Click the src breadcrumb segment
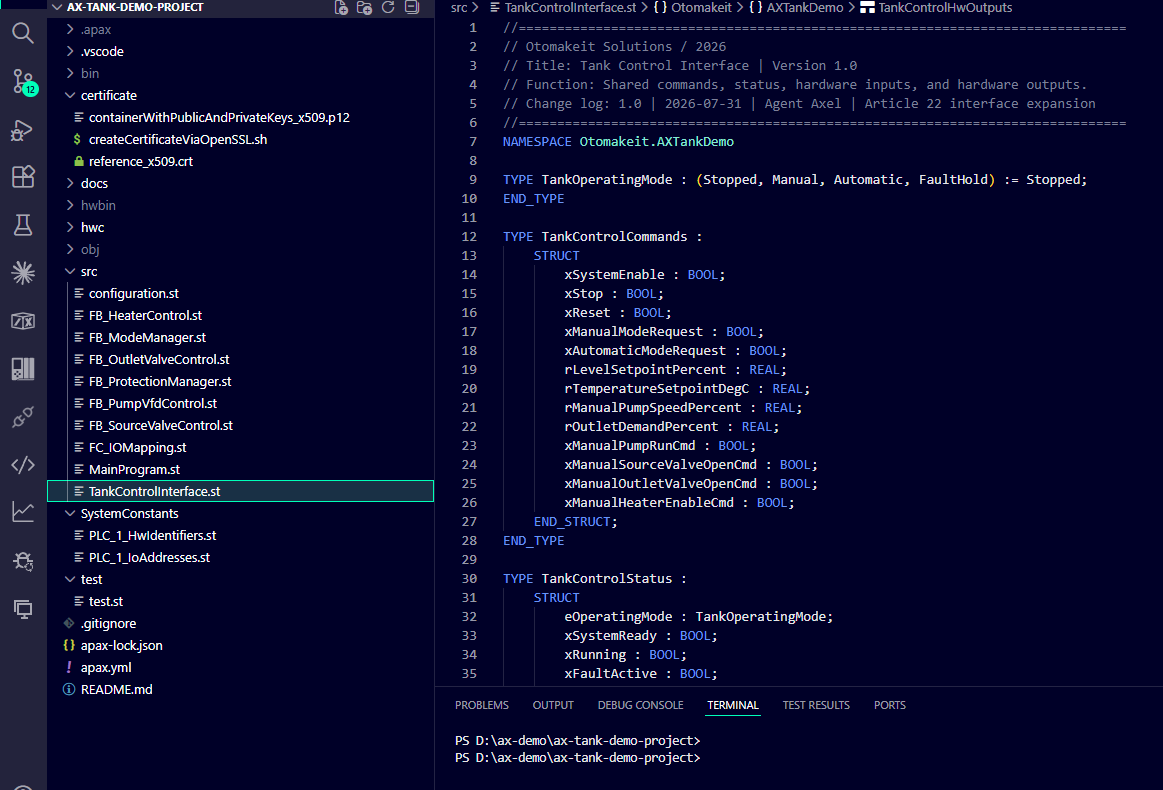1163x790 pixels. click(x=459, y=7)
